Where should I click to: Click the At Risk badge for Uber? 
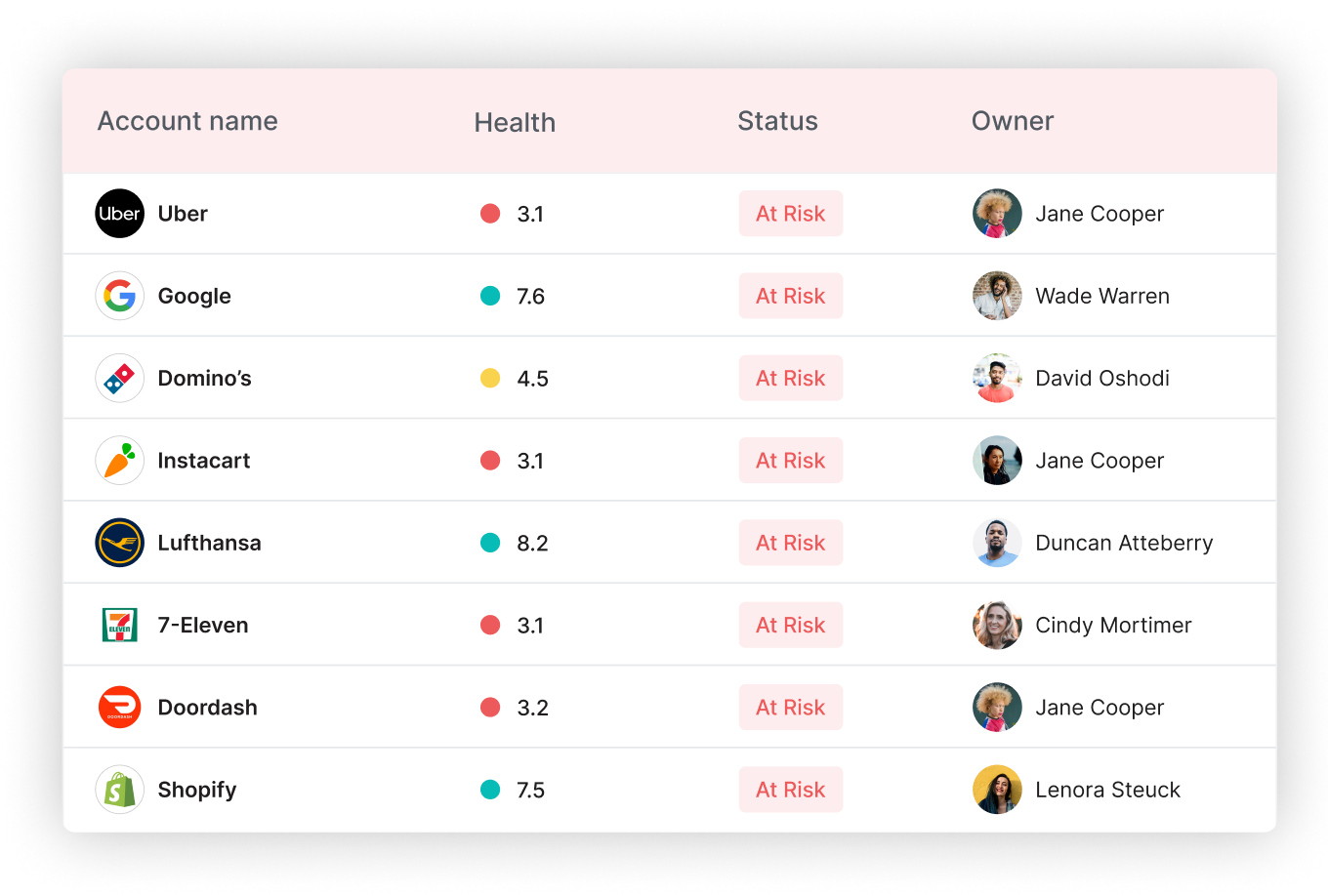[x=791, y=214]
